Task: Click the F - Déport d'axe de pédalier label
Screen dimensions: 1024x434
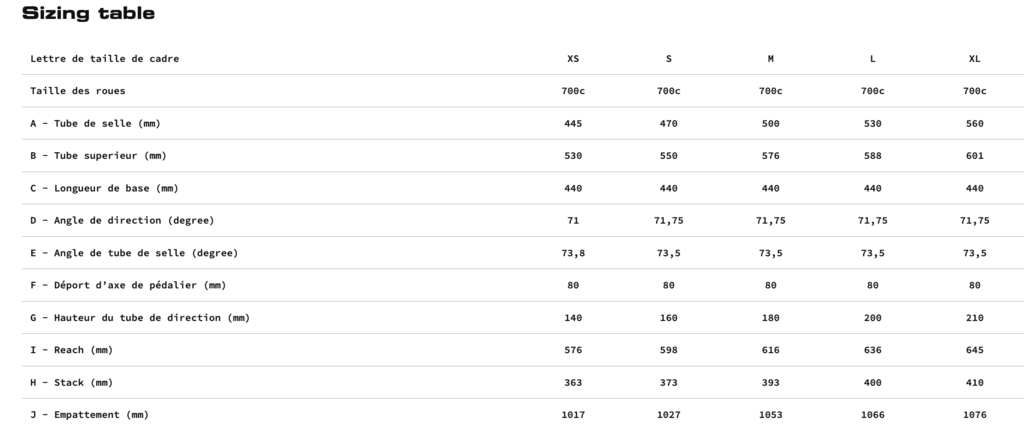Action: click(x=128, y=285)
